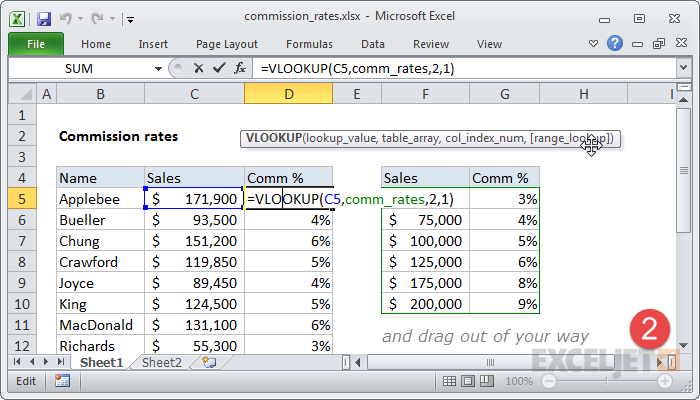Open the Data tab
This screenshot has height=400, width=700.
[x=373, y=44]
